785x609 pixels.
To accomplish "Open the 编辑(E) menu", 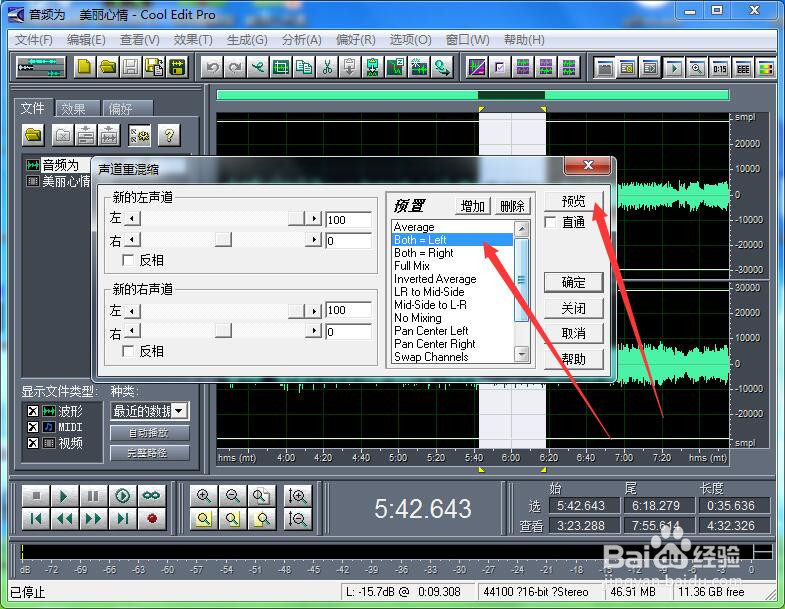I will 86,40.
